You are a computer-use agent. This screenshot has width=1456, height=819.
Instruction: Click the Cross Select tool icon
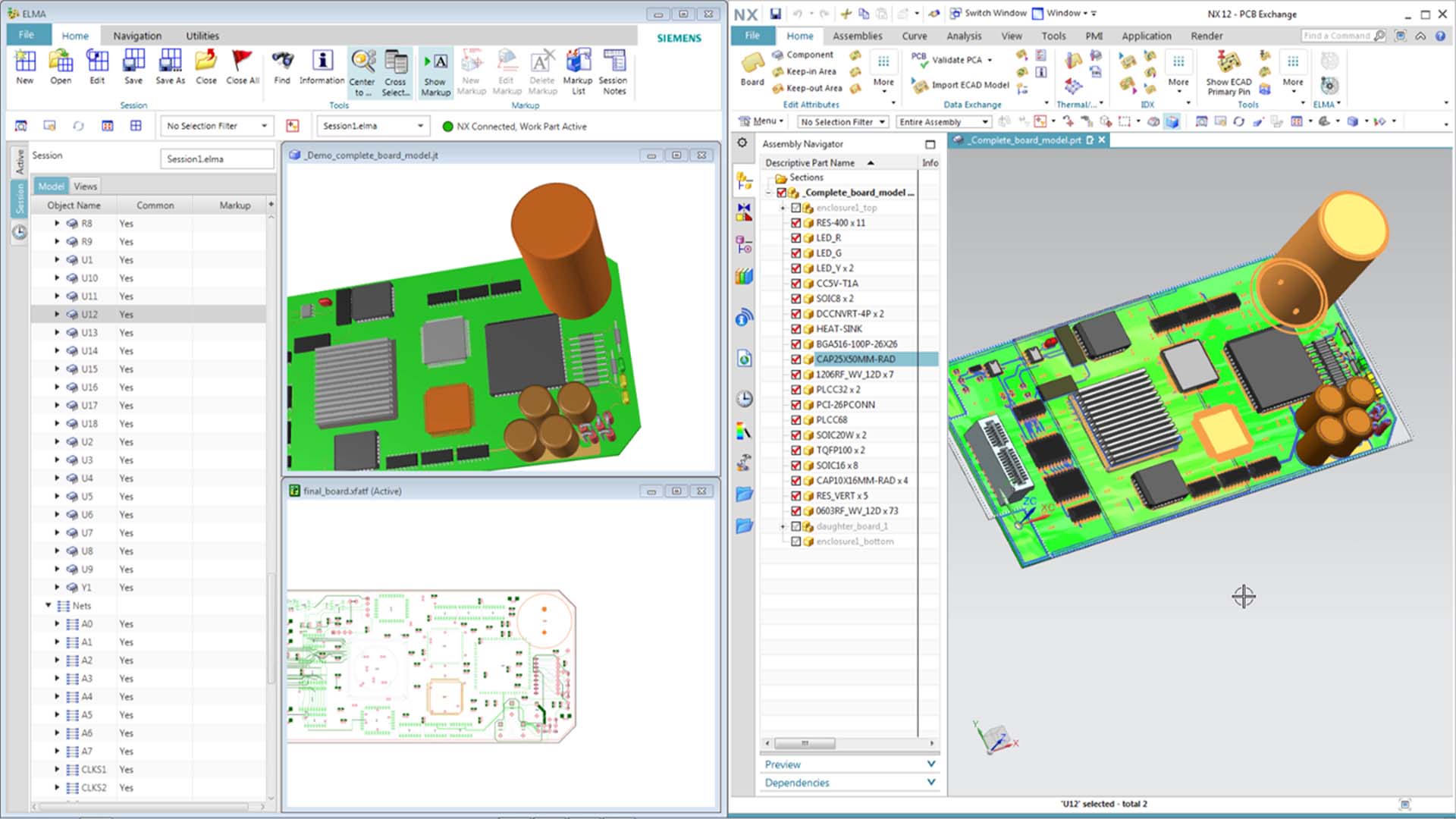click(395, 63)
